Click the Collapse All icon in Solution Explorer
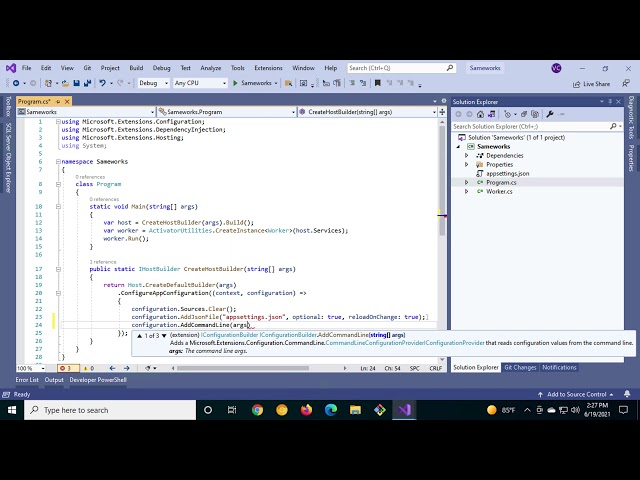 [524, 114]
